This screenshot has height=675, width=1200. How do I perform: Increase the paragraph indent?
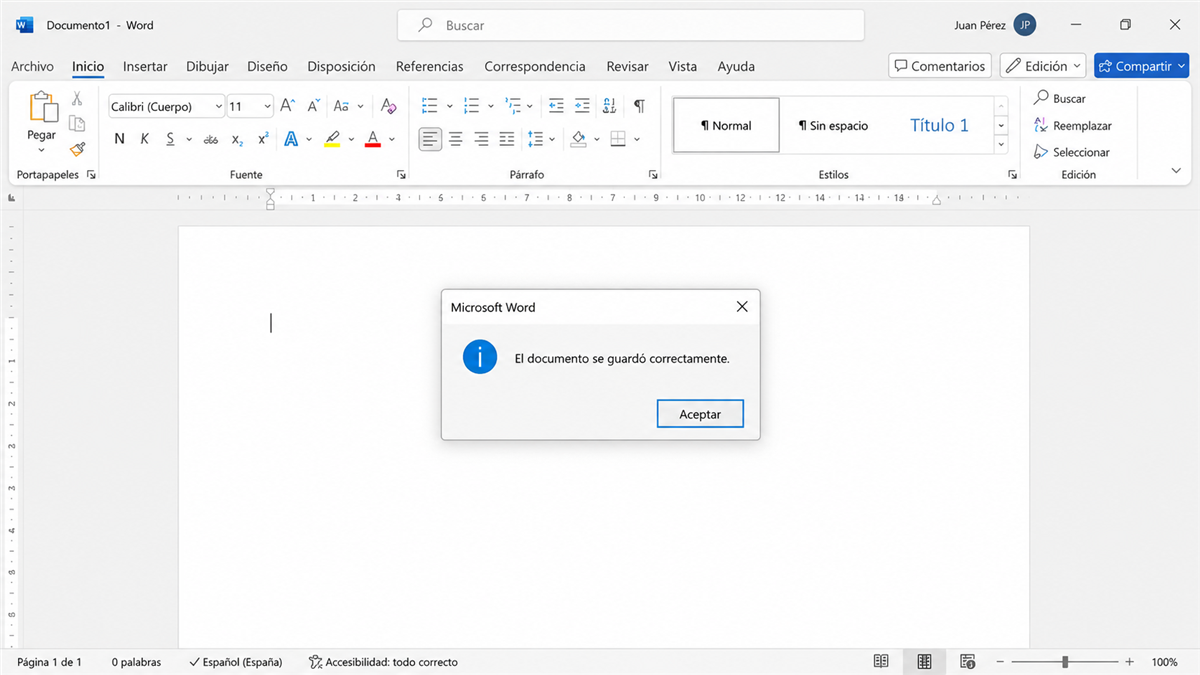pos(582,106)
